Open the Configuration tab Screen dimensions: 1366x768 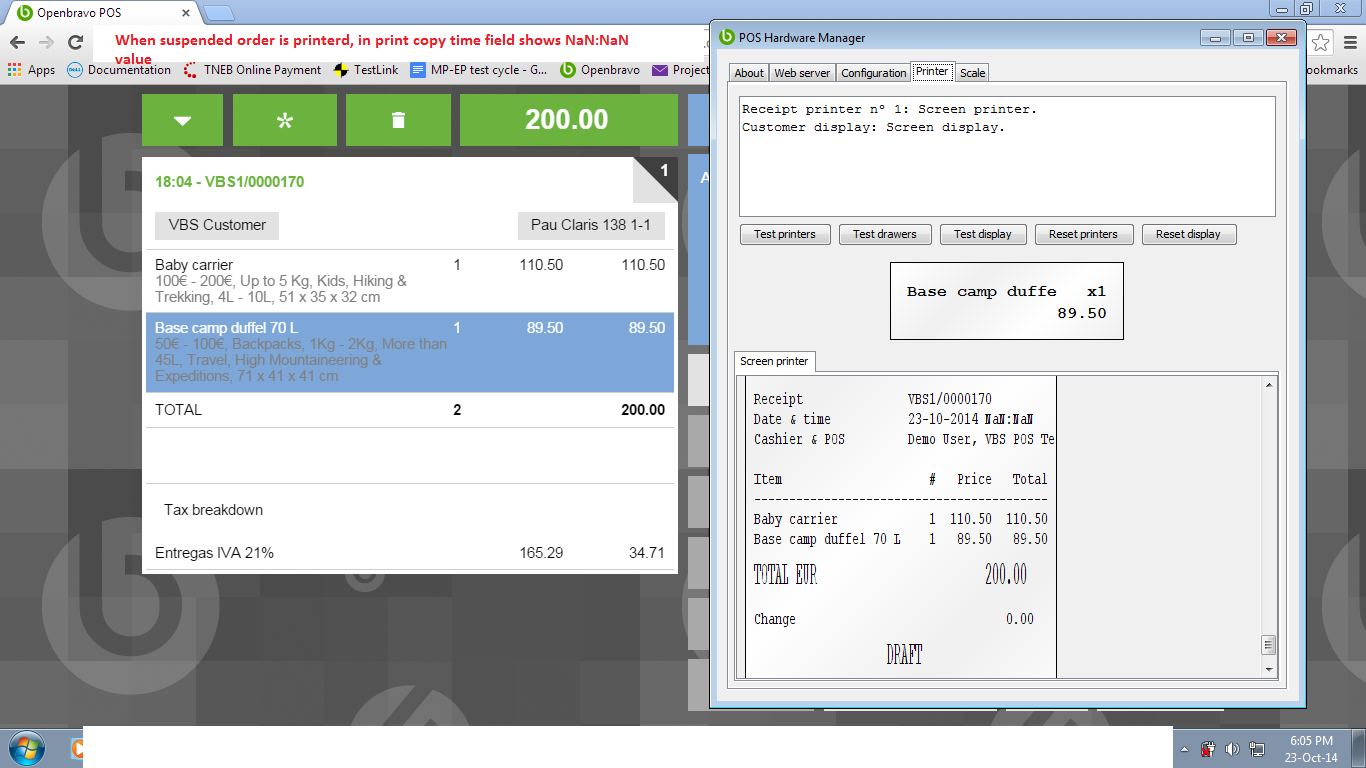tap(873, 73)
